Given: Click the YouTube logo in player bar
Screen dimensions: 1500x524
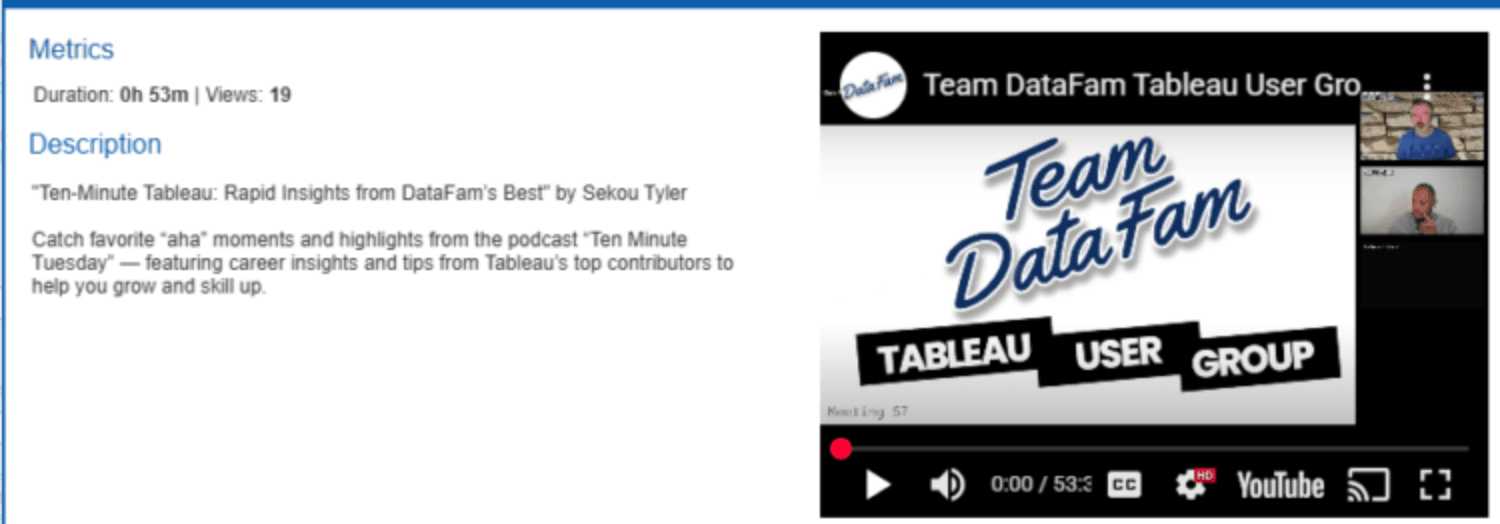Looking at the screenshot, I should point(1280,486).
